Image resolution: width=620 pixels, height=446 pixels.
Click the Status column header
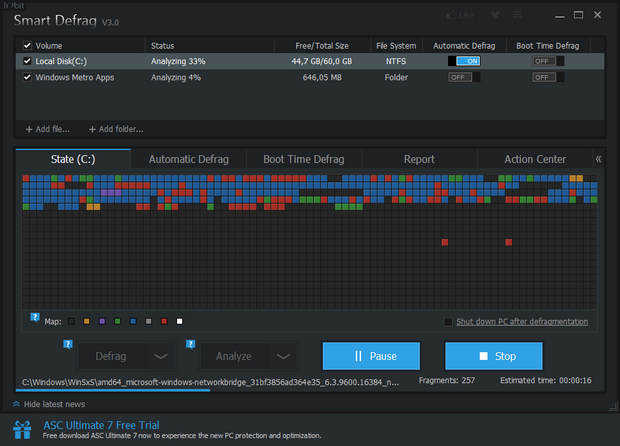pyautogui.click(x=163, y=46)
